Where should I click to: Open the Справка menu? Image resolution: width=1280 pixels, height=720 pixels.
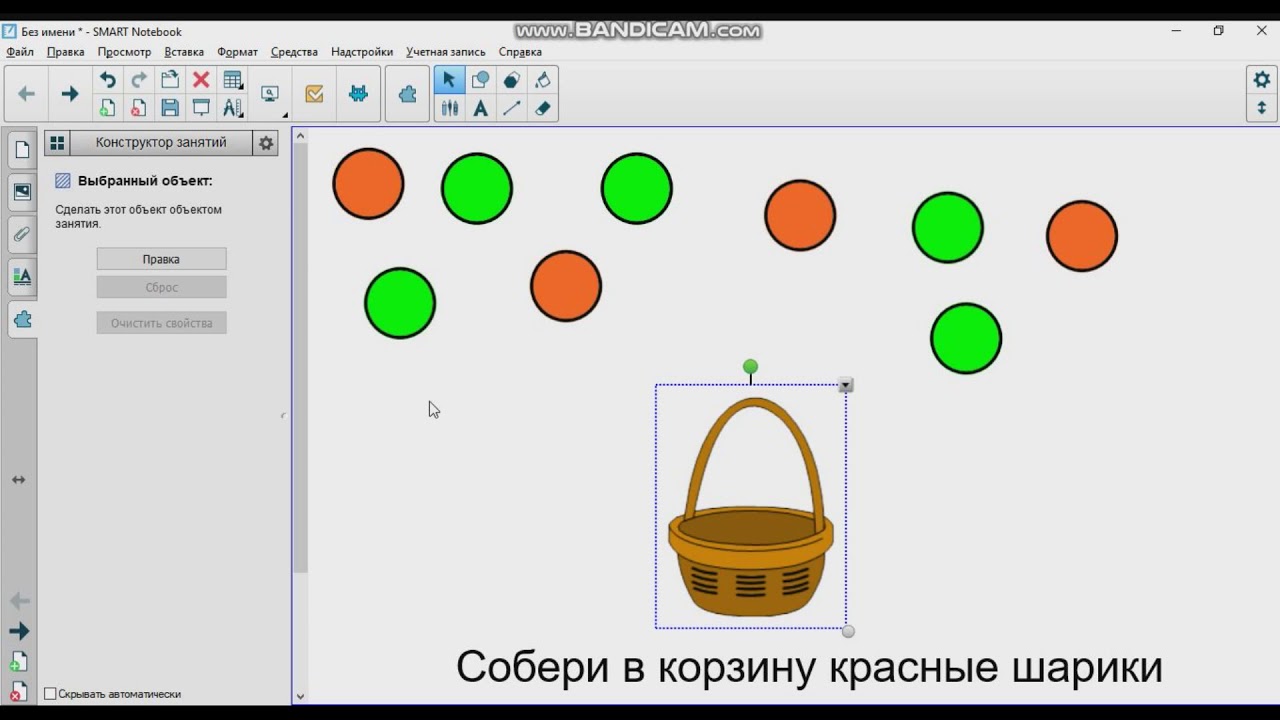(x=520, y=52)
